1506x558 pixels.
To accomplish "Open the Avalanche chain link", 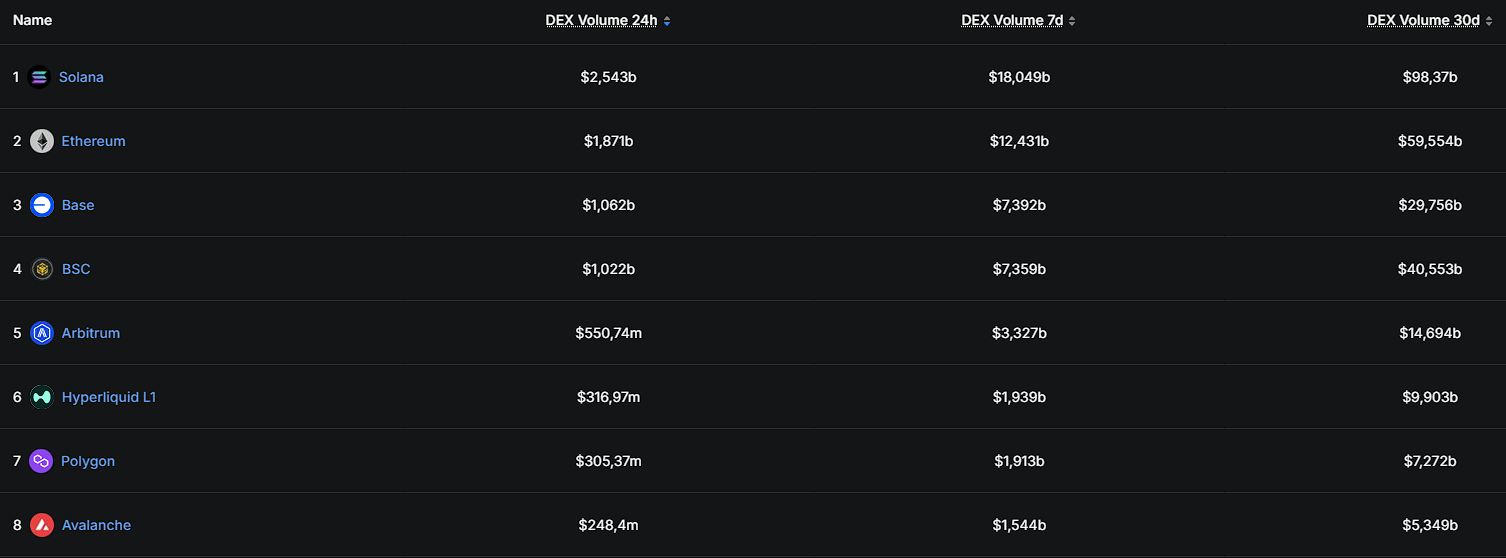I will [96, 525].
